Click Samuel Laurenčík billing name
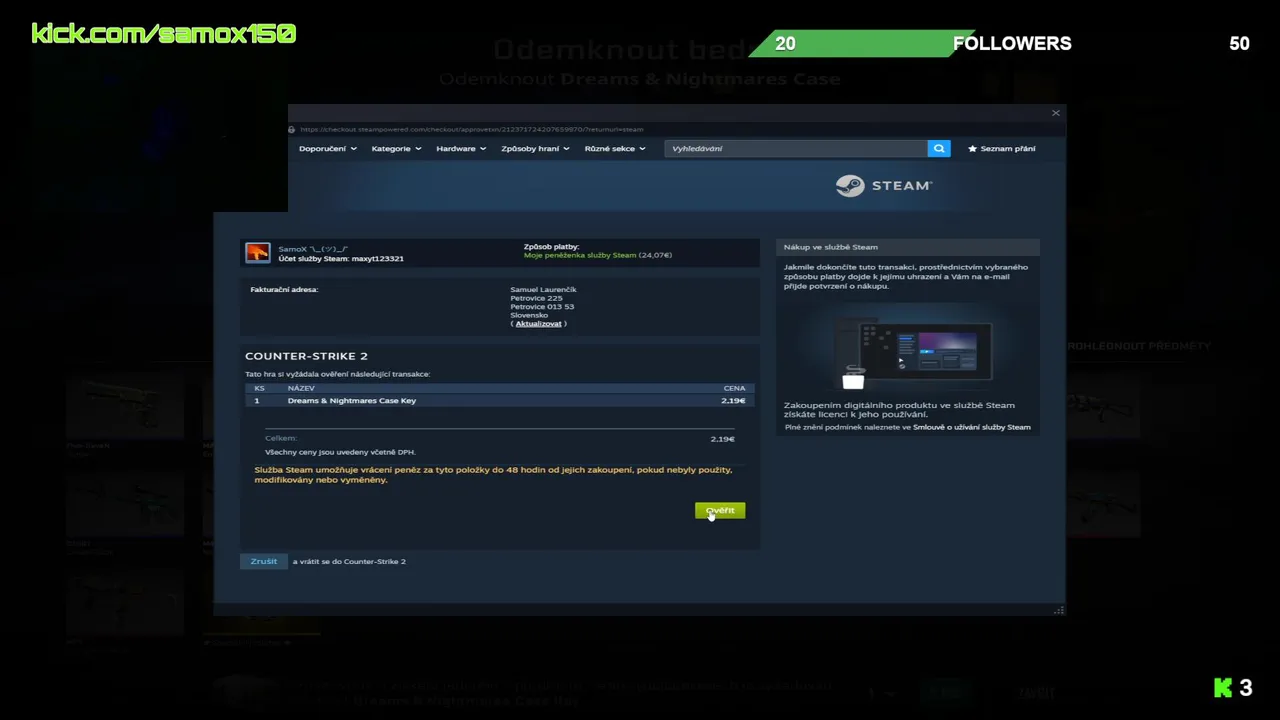 tap(543, 290)
